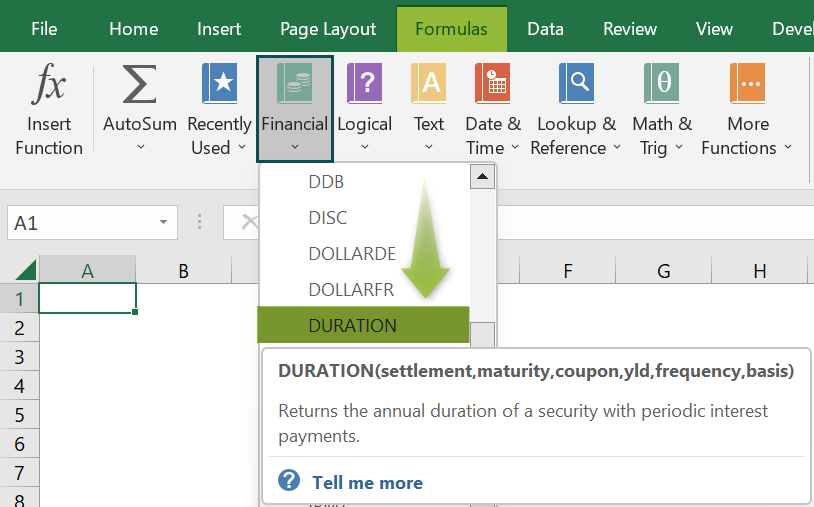The width and height of the screenshot is (814, 507).
Task: Open the Name Box dropdown arrow
Action: 164,223
